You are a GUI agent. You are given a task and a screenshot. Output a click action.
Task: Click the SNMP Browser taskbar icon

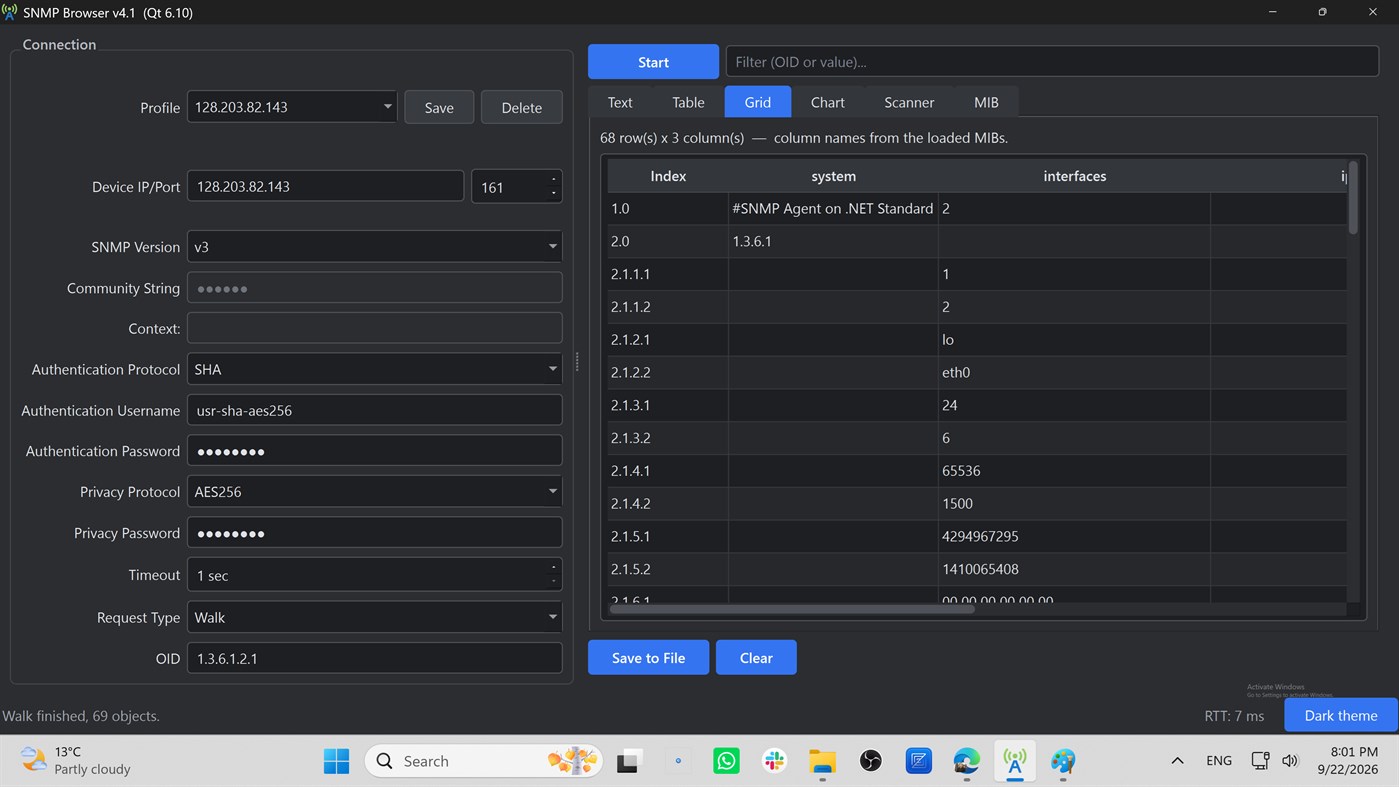(x=1014, y=761)
